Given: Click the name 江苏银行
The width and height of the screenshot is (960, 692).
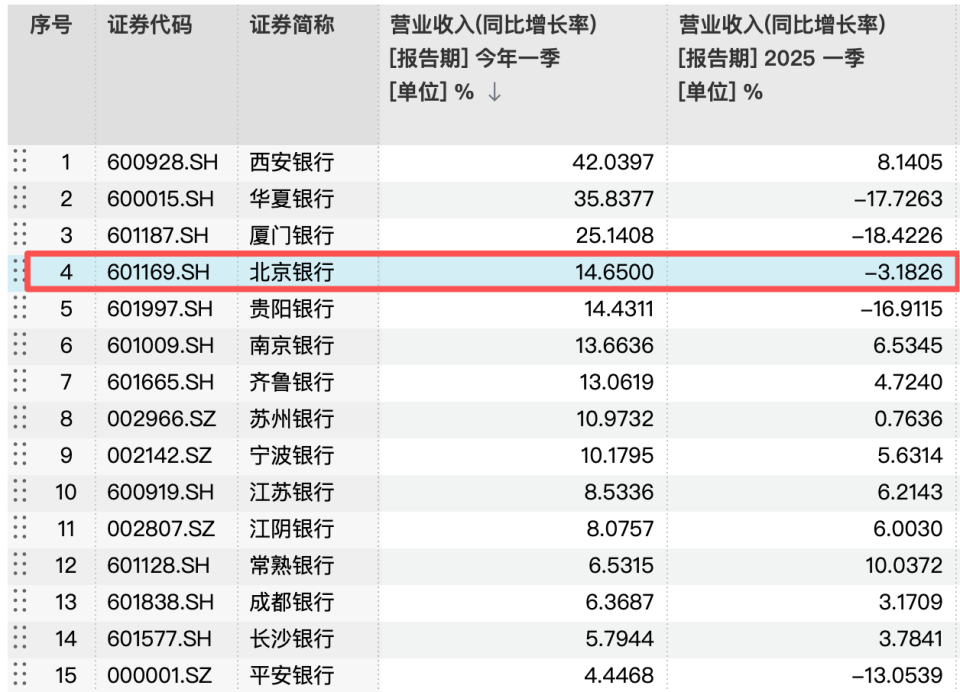Looking at the screenshot, I should (292, 492).
